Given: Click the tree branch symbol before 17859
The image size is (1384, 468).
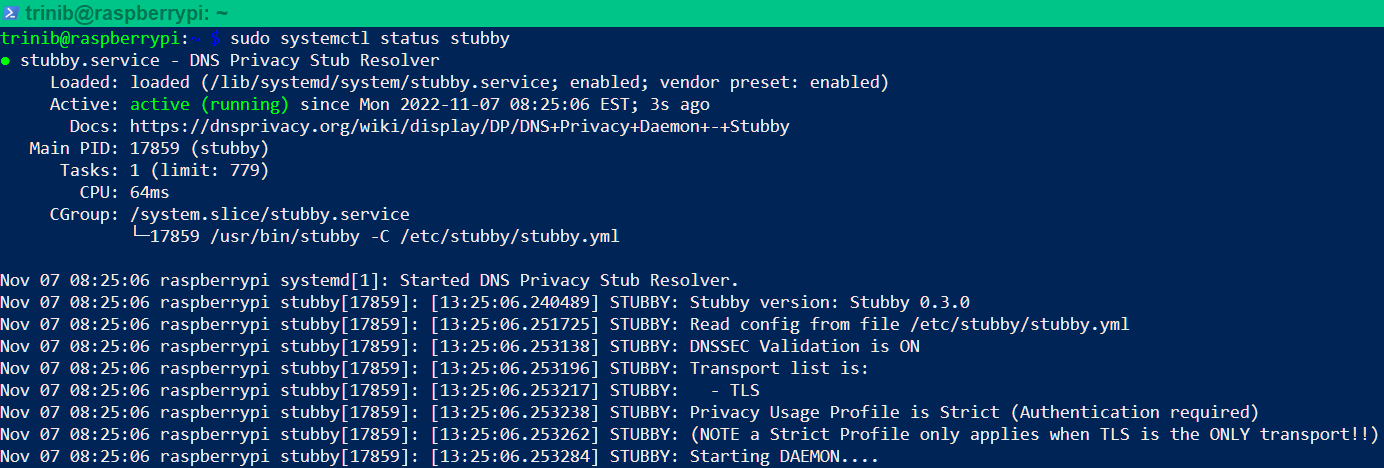Looking at the screenshot, I should 138,236.
